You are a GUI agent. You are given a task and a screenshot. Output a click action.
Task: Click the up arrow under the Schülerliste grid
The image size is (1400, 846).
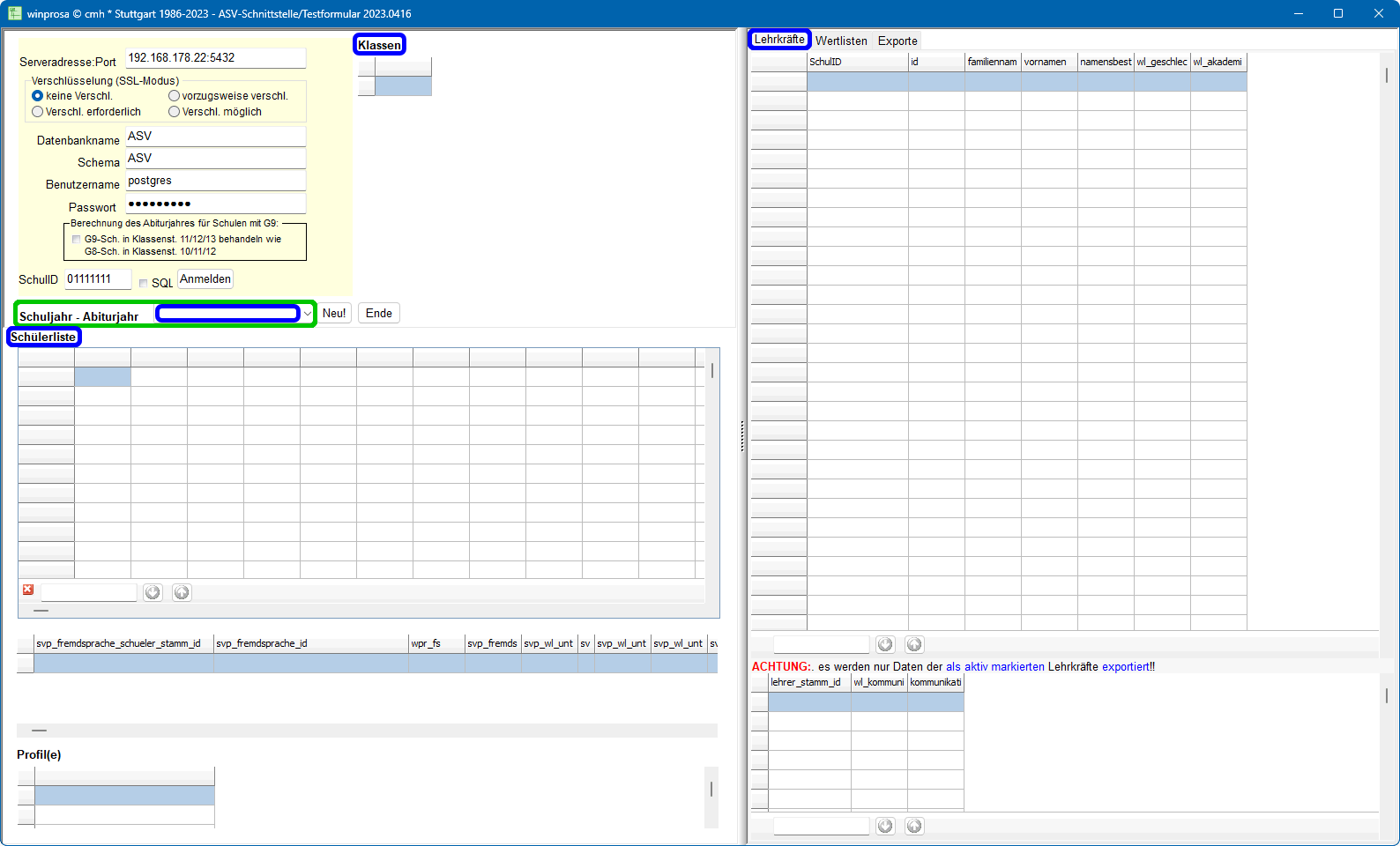click(x=182, y=592)
